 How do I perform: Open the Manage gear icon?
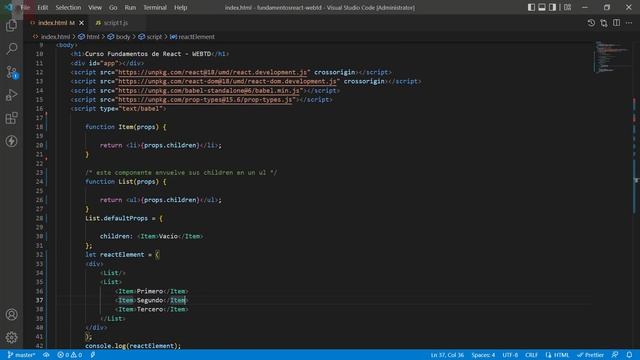11,337
